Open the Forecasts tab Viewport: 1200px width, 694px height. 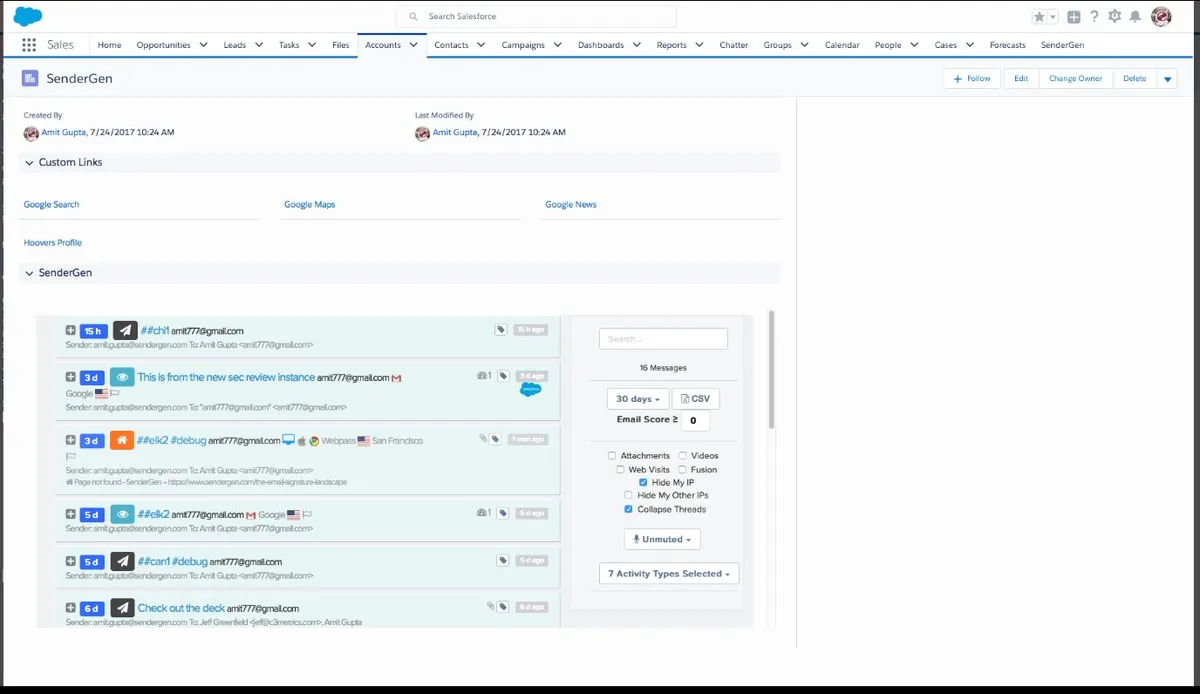point(1007,45)
